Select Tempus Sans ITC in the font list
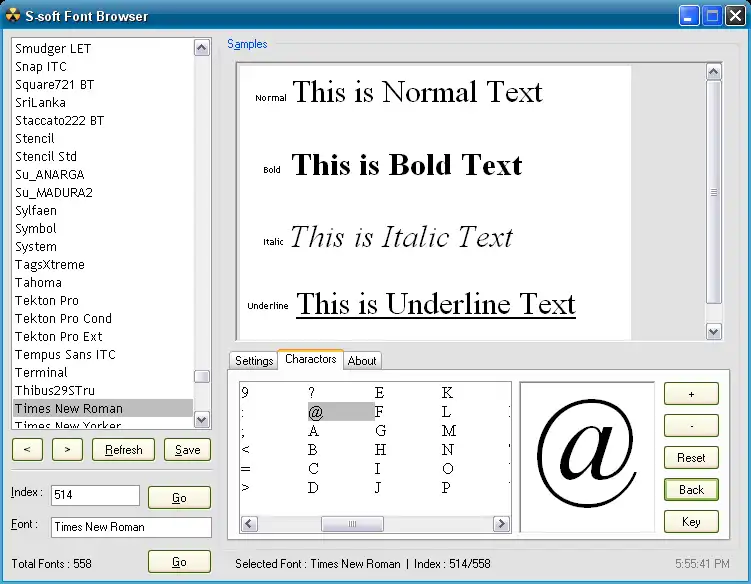 pyautogui.click(x=103, y=355)
